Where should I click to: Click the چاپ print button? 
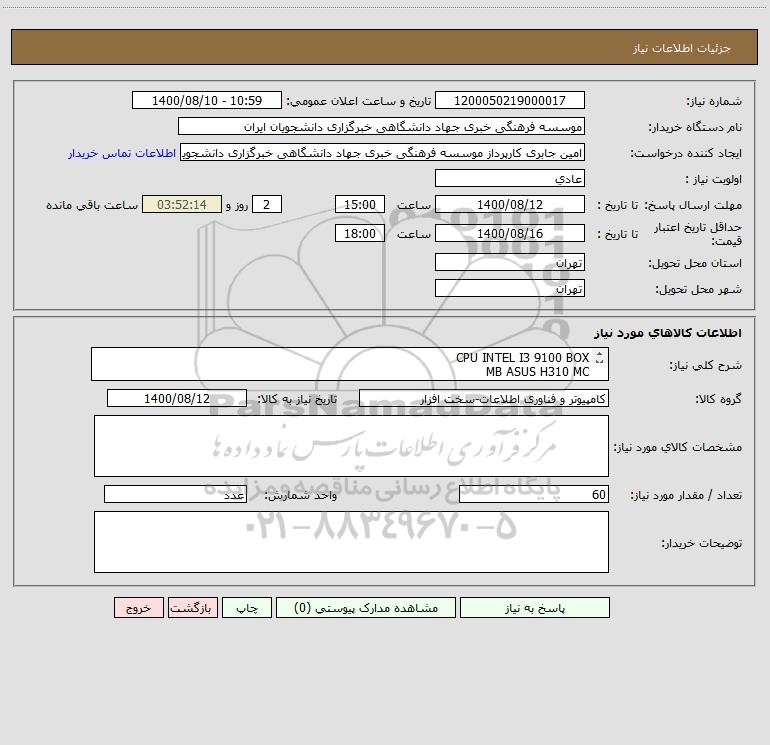(x=247, y=608)
